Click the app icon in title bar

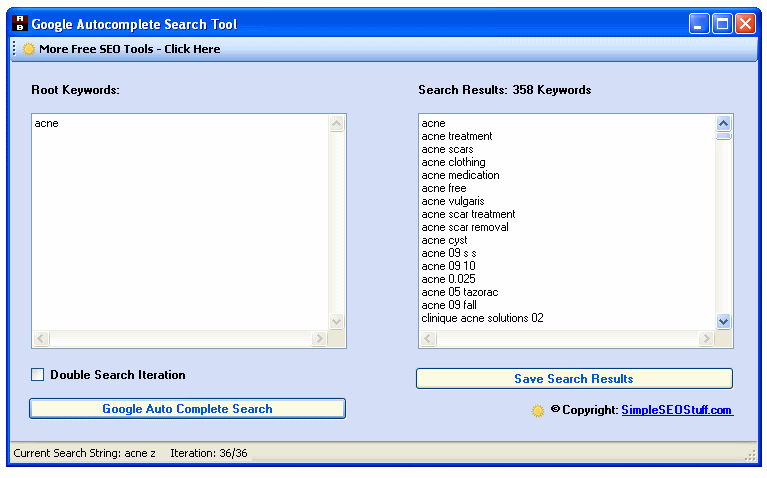[20, 23]
